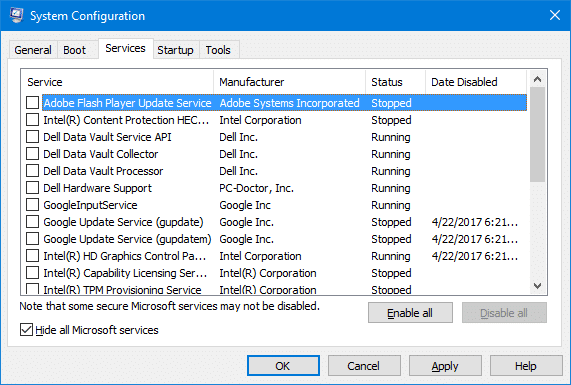Check Google Update Service (gupdatem) checkbox

pos(32,239)
